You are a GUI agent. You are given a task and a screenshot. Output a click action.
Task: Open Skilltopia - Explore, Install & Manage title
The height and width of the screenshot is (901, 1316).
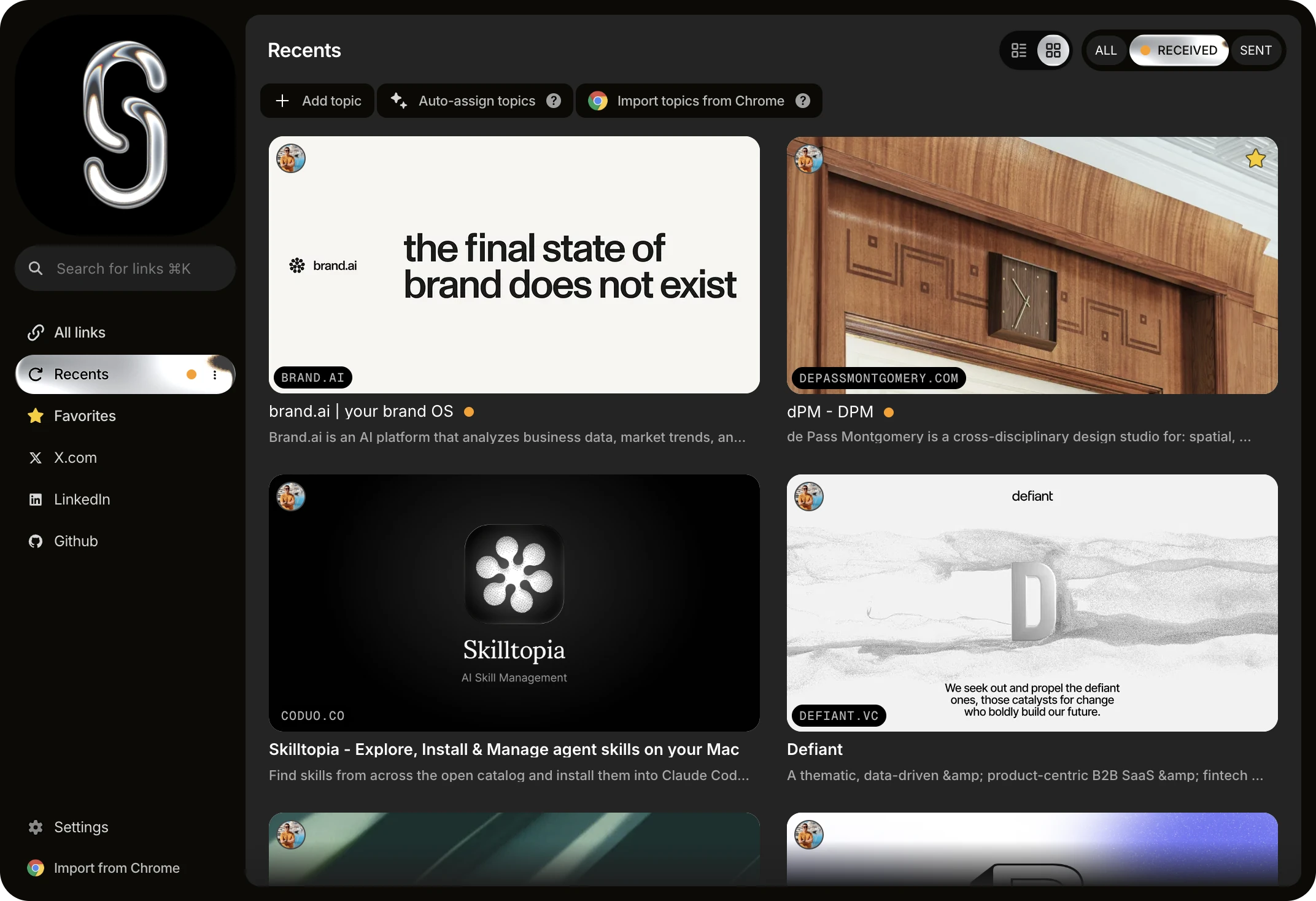coord(504,749)
